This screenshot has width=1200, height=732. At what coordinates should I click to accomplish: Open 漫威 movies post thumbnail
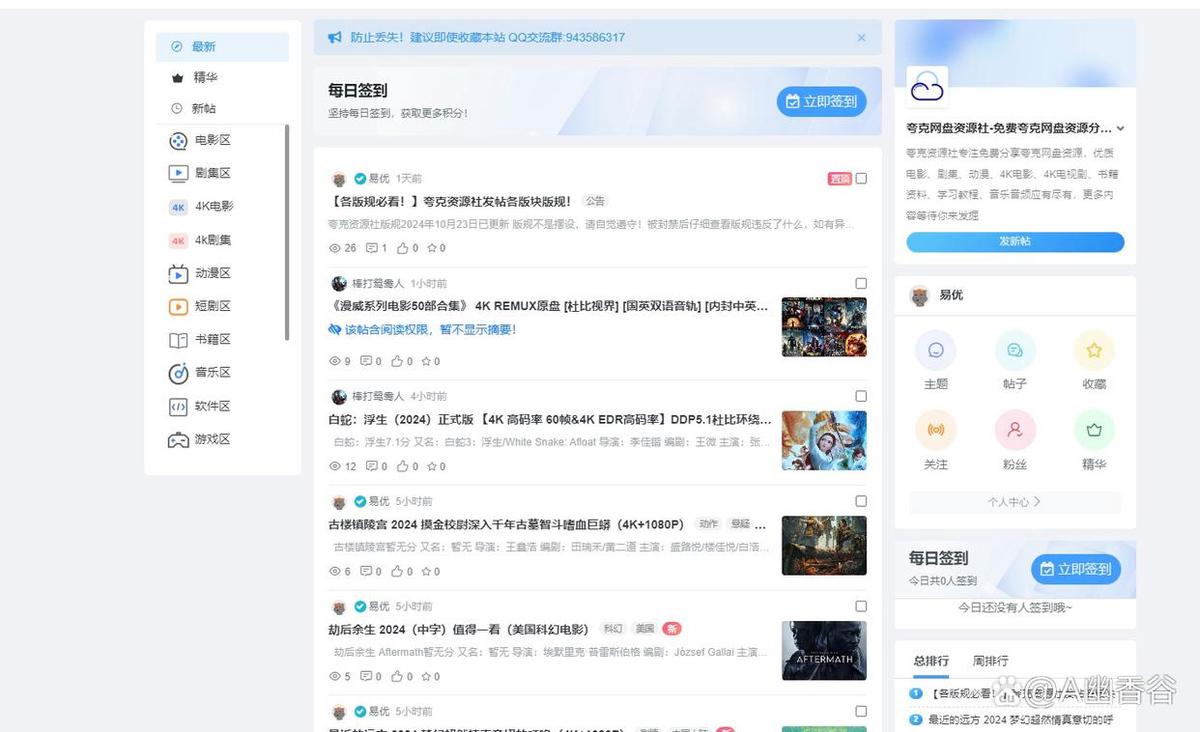824,327
